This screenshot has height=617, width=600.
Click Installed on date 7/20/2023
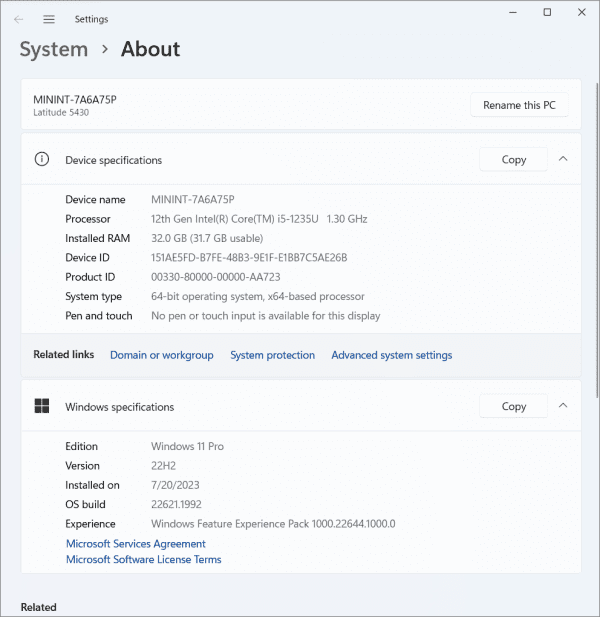(x=175, y=485)
